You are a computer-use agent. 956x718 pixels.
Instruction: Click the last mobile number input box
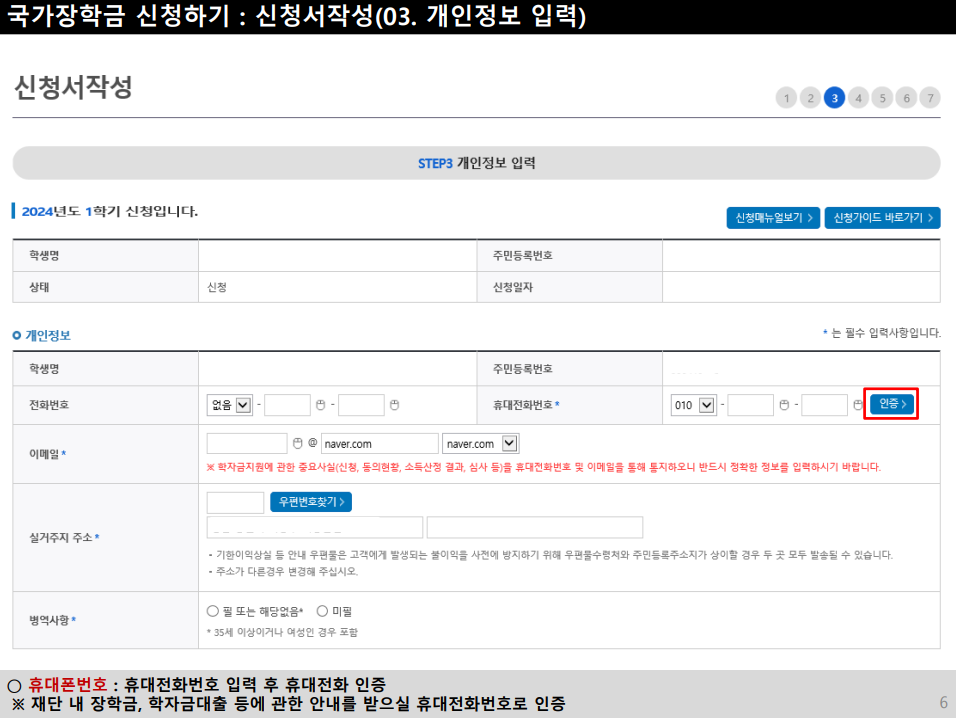coord(825,404)
